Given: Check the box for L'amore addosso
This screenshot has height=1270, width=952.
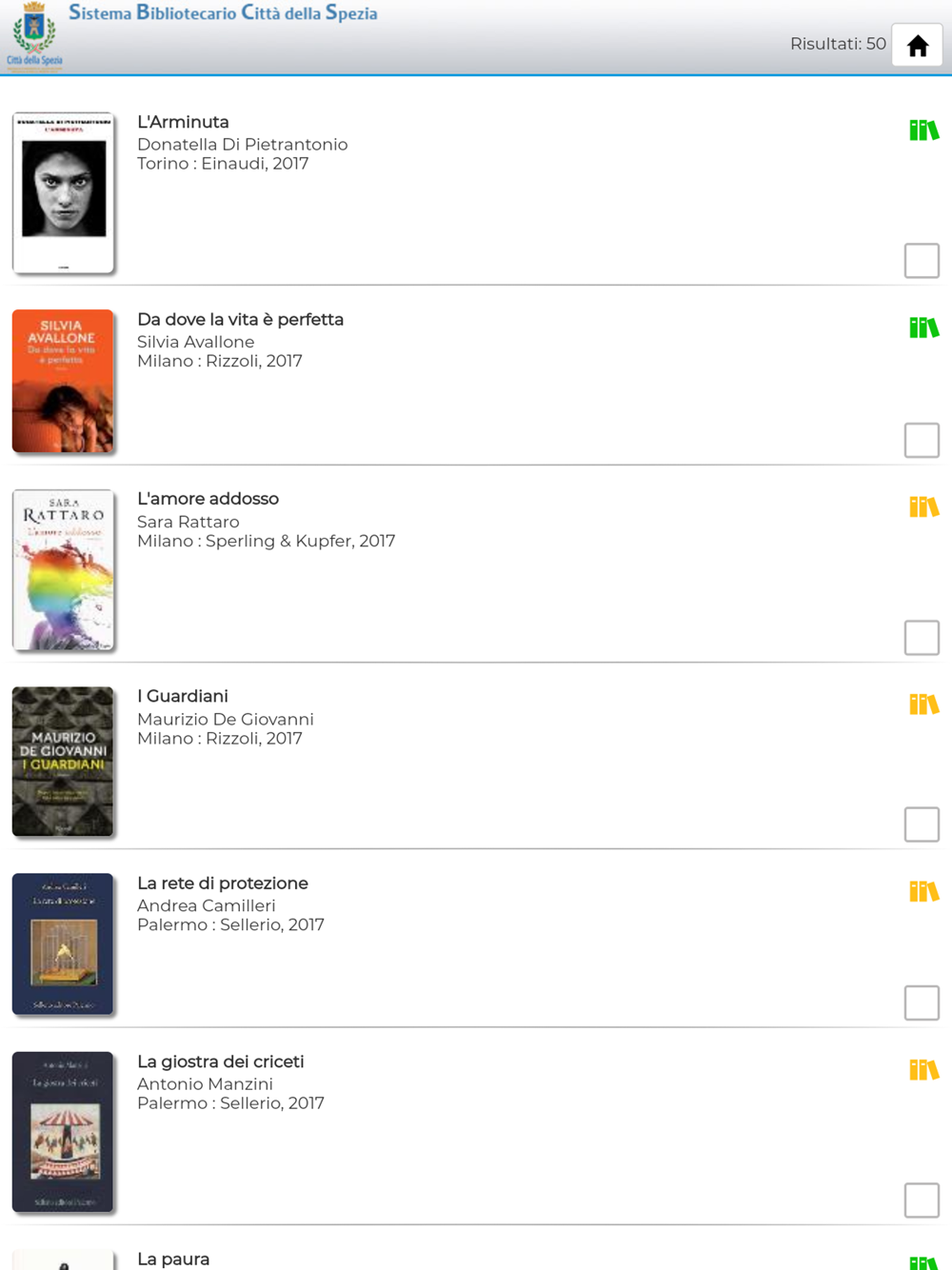Looking at the screenshot, I should tap(922, 637).
